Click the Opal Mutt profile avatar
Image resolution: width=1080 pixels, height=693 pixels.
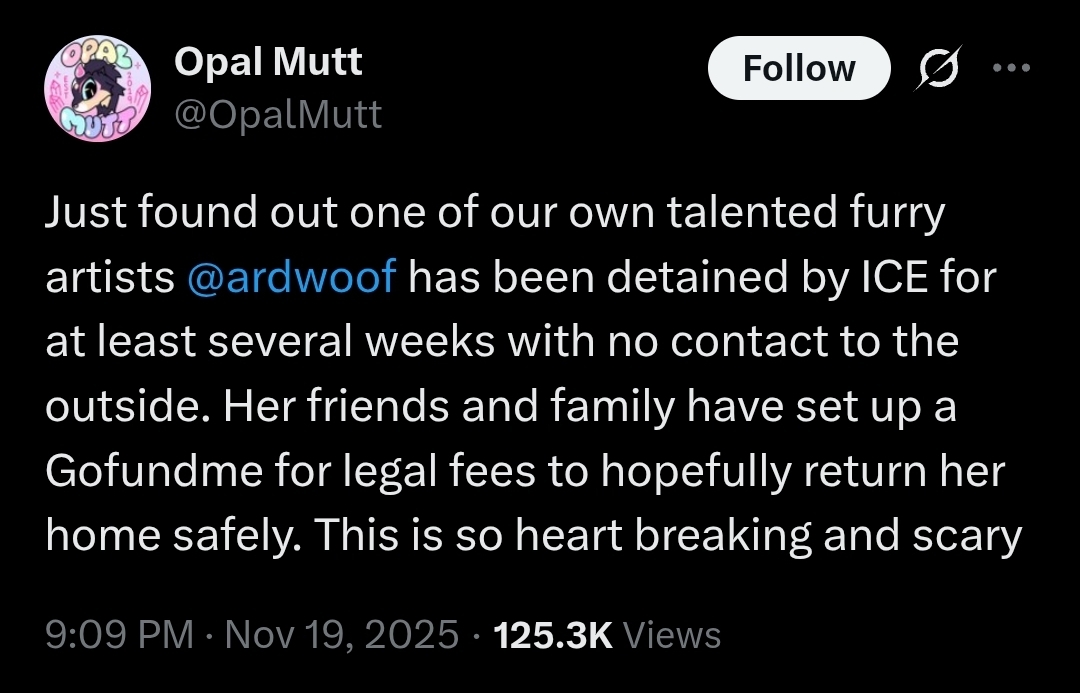[x=97, y=91]
